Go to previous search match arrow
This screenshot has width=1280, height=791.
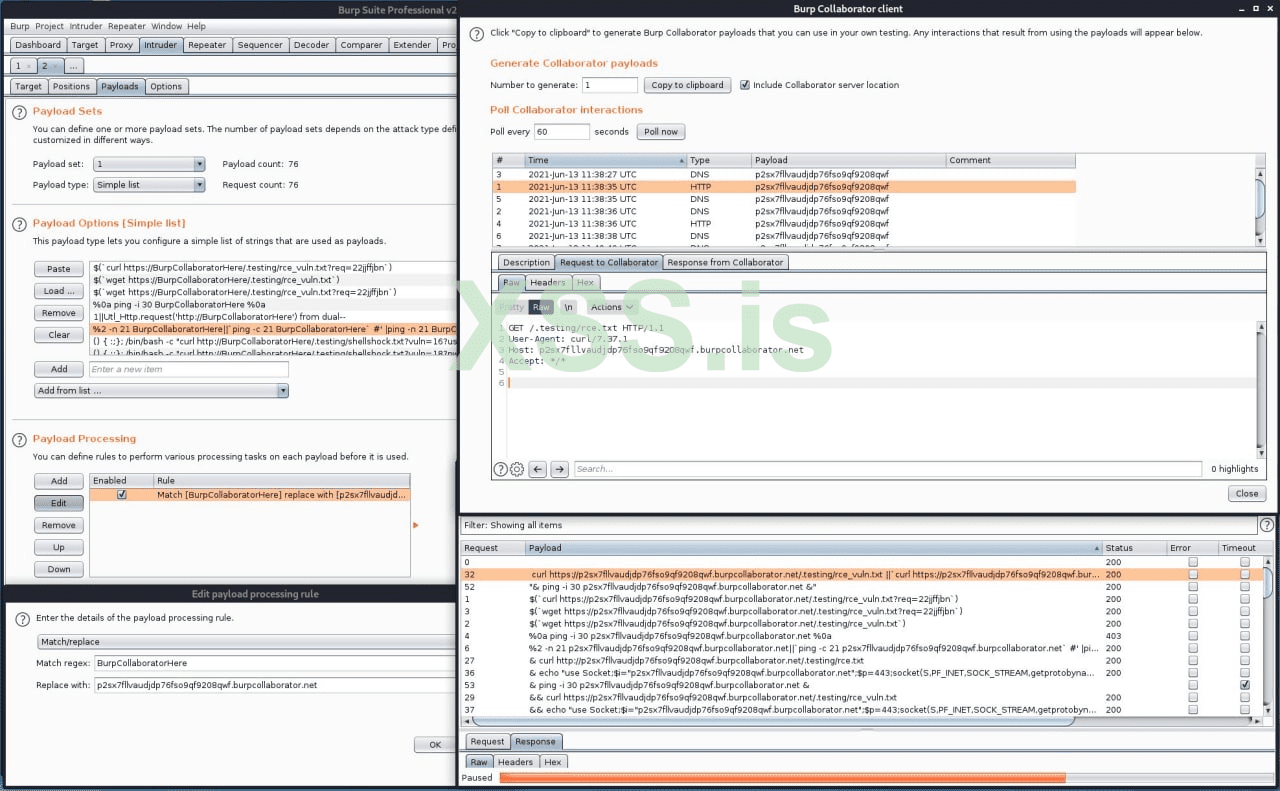(538, 469)
